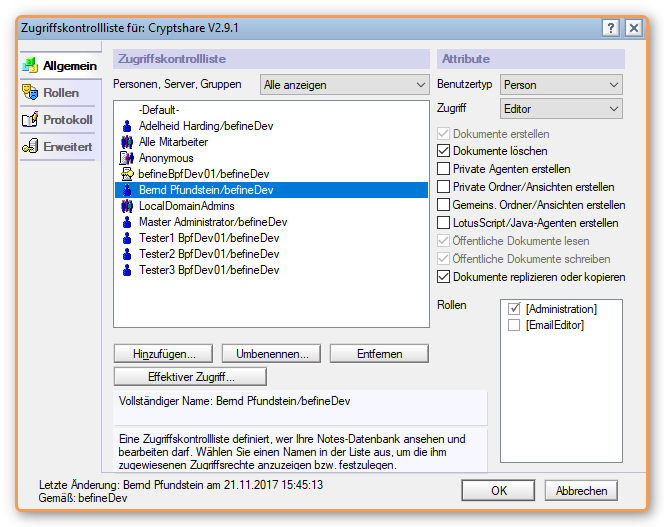Toggle Dokumente löschen checkbox
This screenshot has width=664, height=527.
point(443,151)
